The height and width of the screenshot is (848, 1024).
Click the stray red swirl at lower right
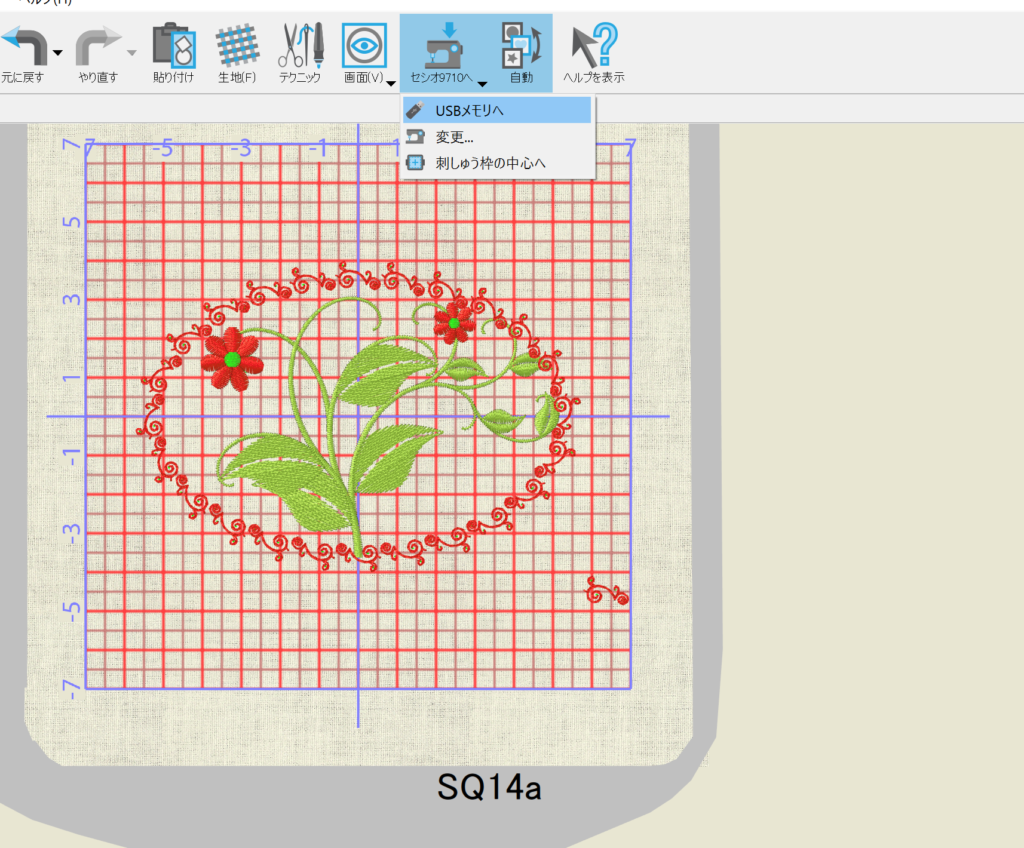[x=607, y=591]
